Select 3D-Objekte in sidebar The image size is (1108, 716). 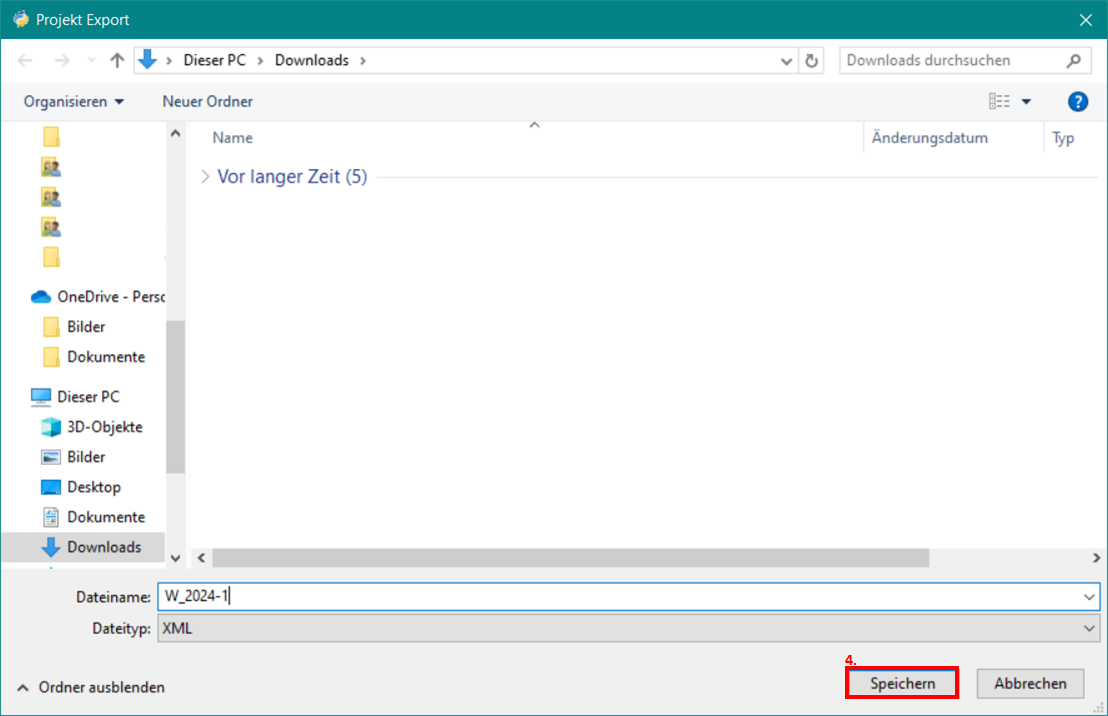[104, 427]
